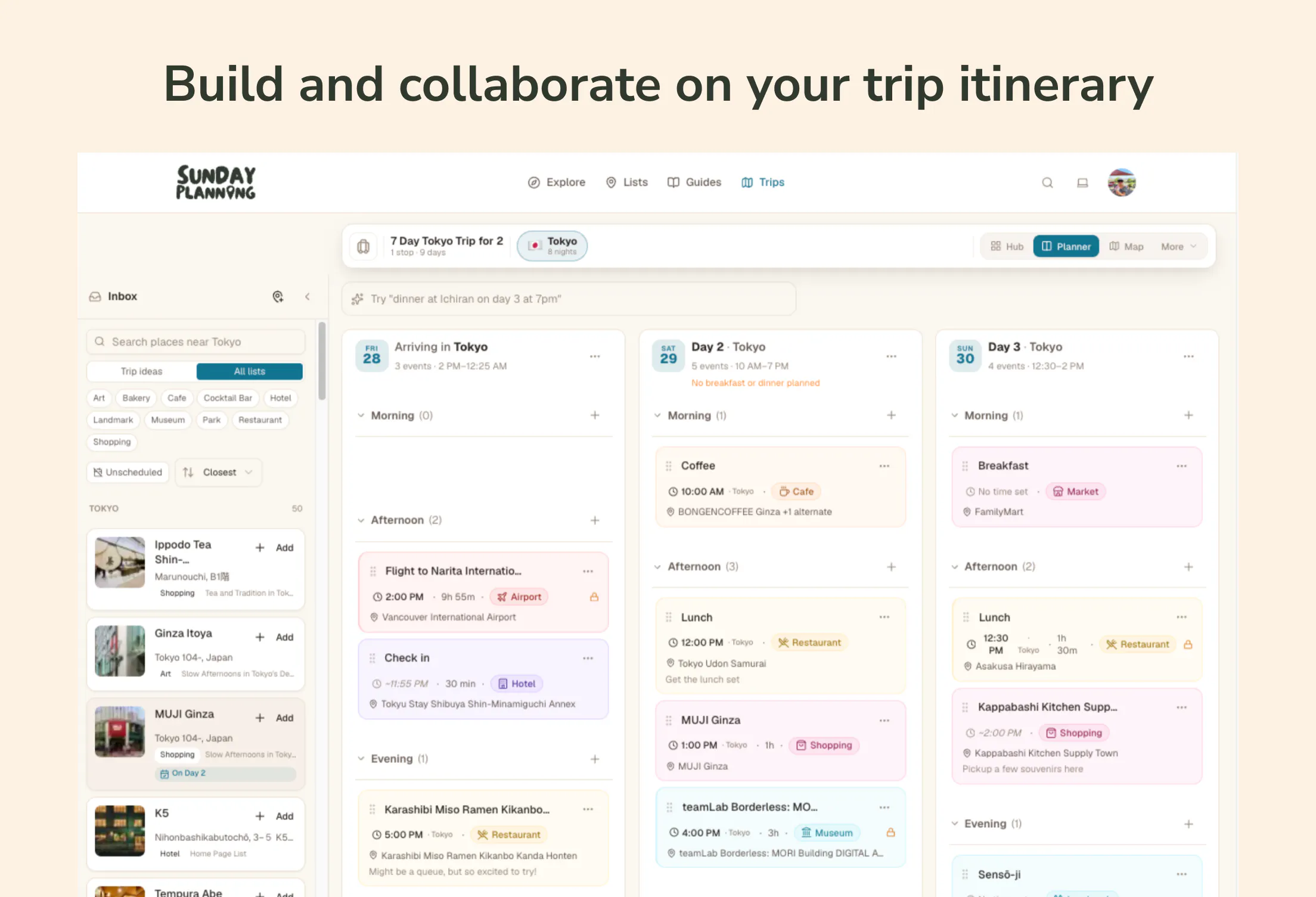
Task: Collapse Day 3 Afternoon section
Action: click(954, 567)
